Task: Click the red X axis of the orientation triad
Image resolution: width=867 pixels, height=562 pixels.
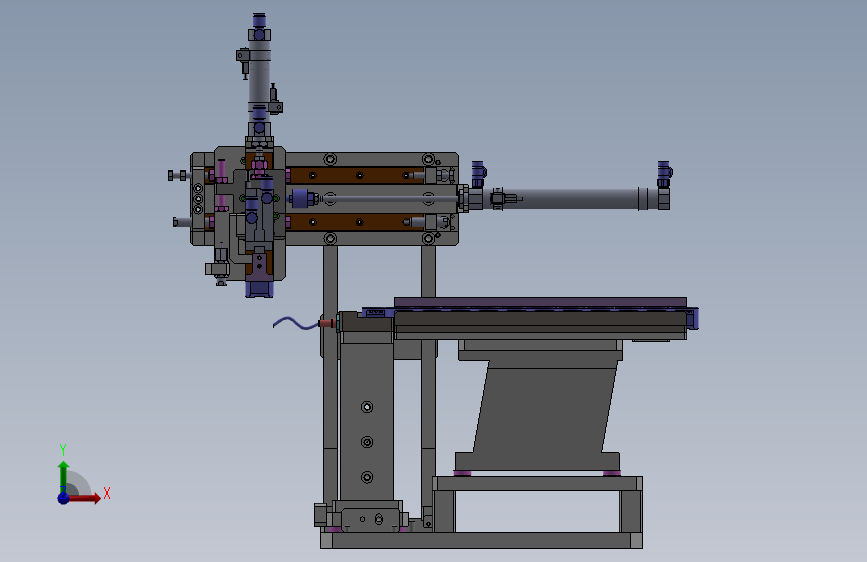Action: point(84,498)
